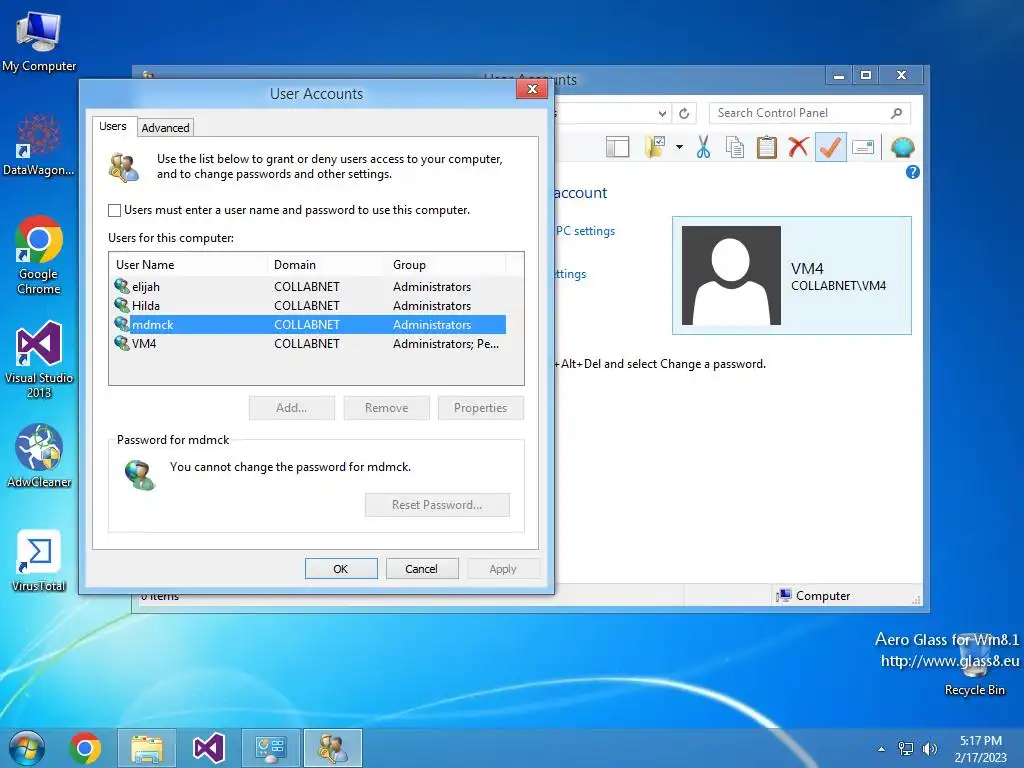Click Chrome icon on the taskbar
1024x768 pixels.
(85, 748)
